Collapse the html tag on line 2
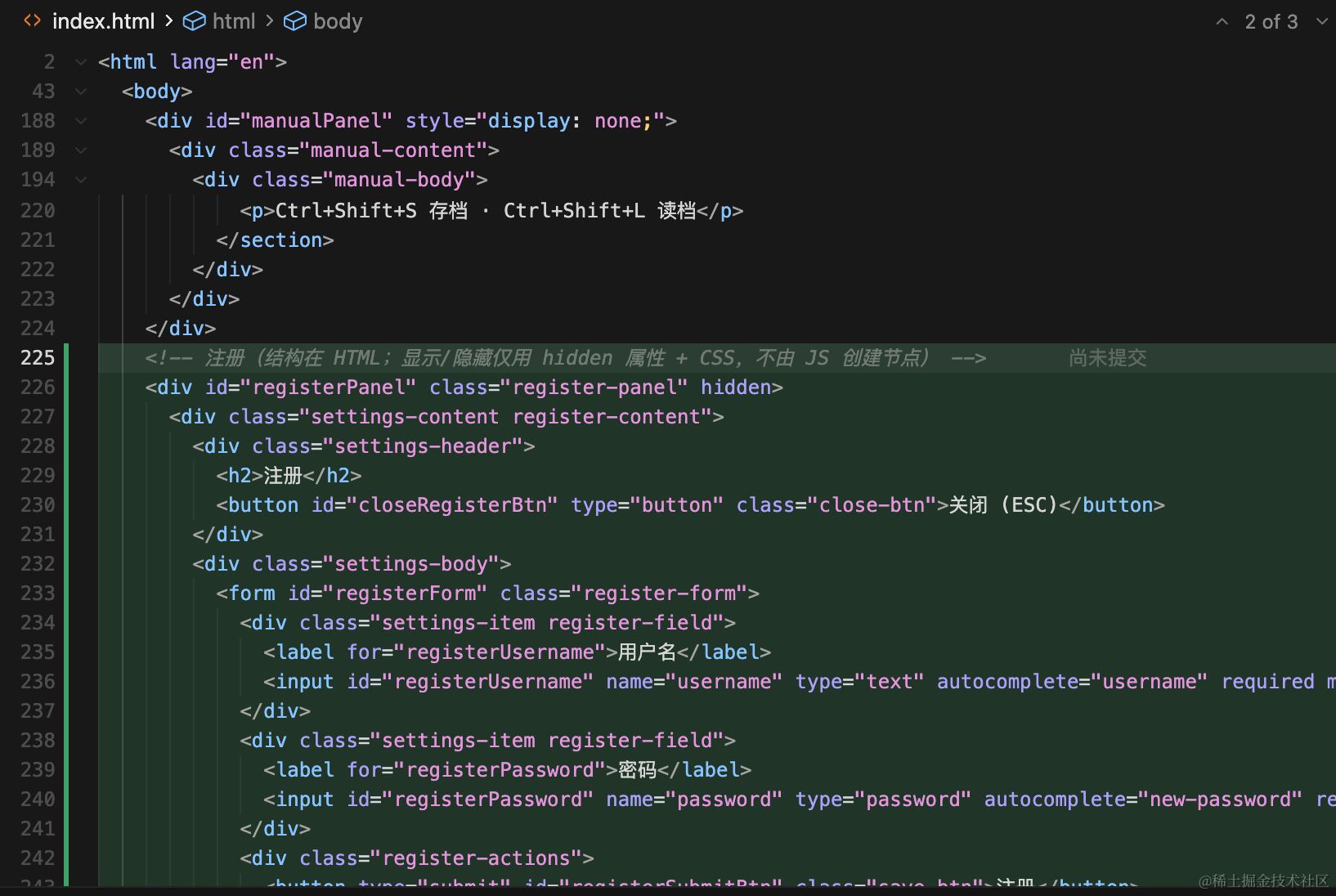 pos(80,62)
